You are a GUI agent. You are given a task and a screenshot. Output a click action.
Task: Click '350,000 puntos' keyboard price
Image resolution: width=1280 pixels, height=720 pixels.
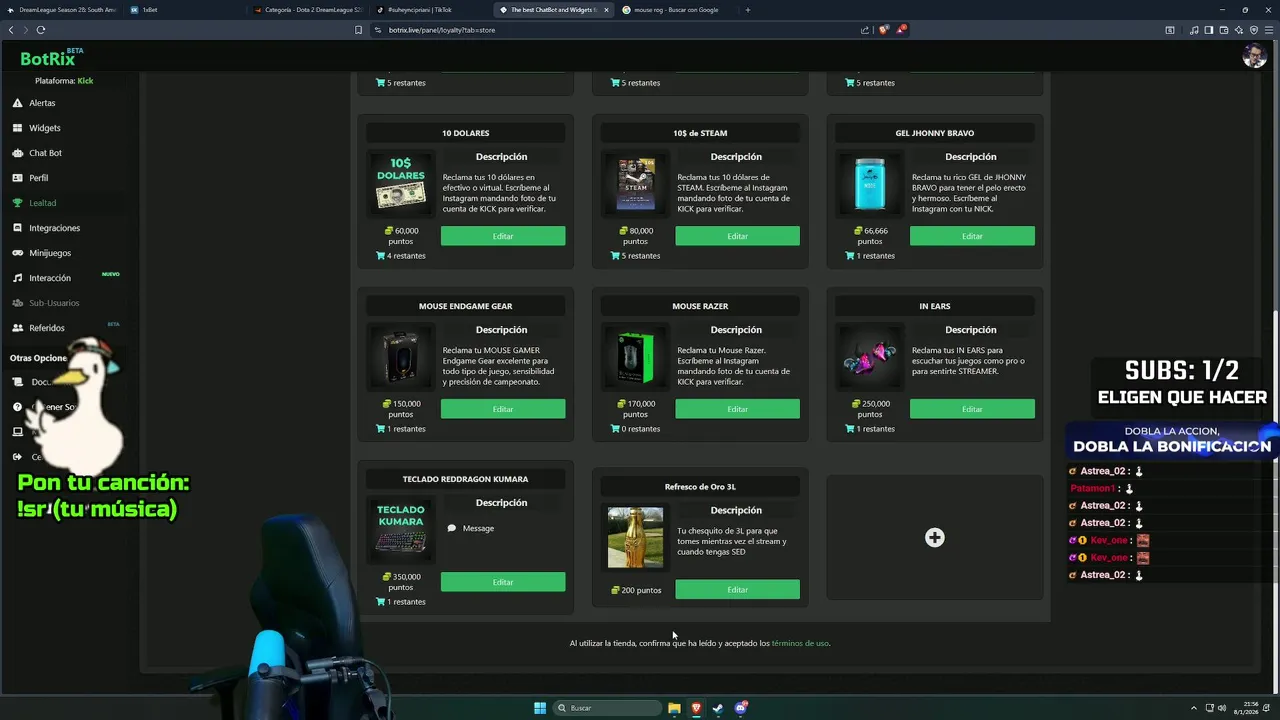pyautogui.click(x=401, y=582)
